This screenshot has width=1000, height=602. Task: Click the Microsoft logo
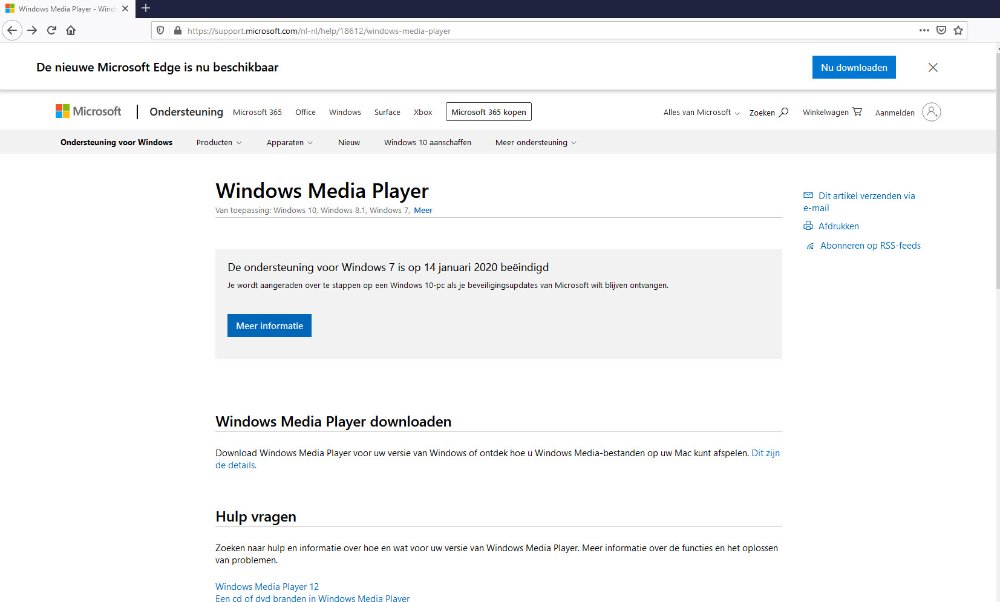click(x=88, y=112)
